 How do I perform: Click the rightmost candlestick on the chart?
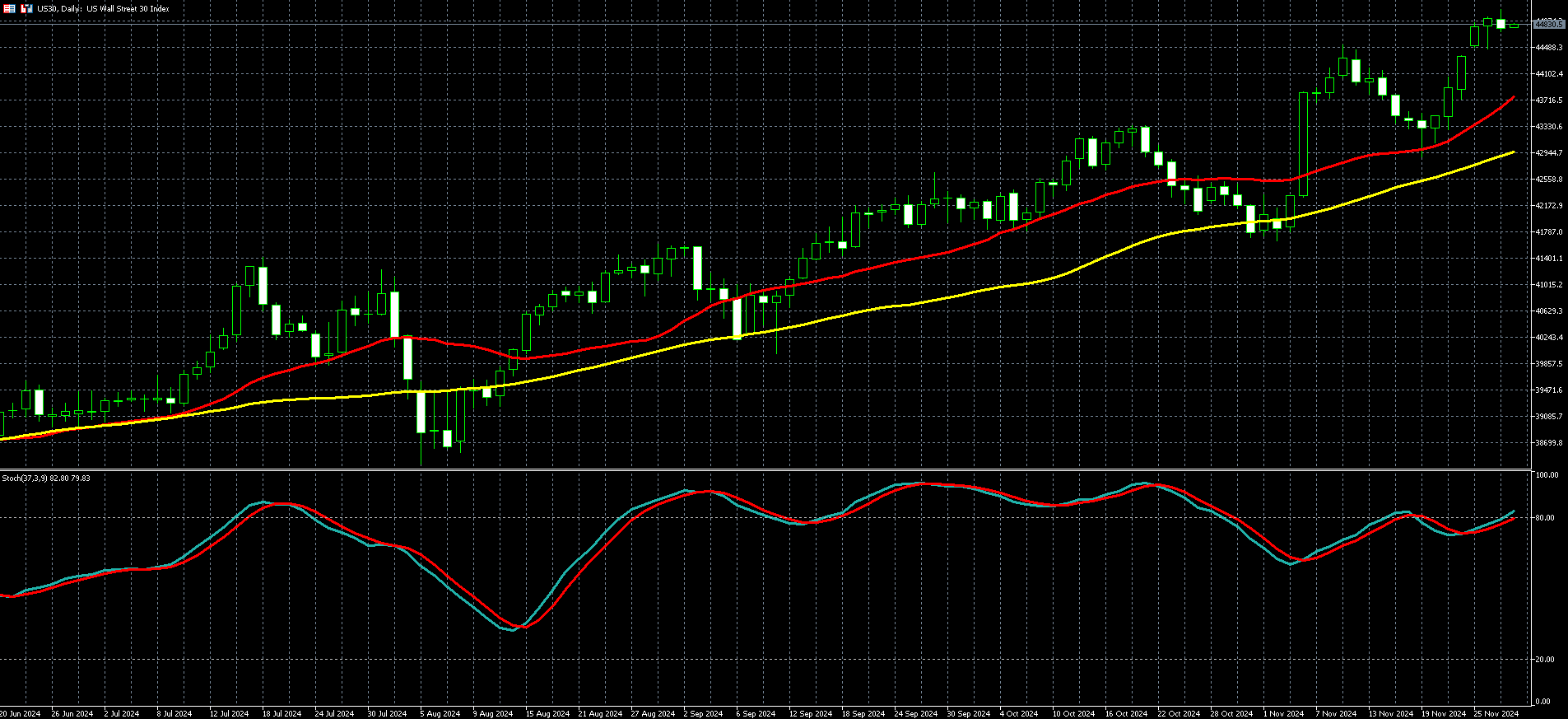tap(1514, 26)
